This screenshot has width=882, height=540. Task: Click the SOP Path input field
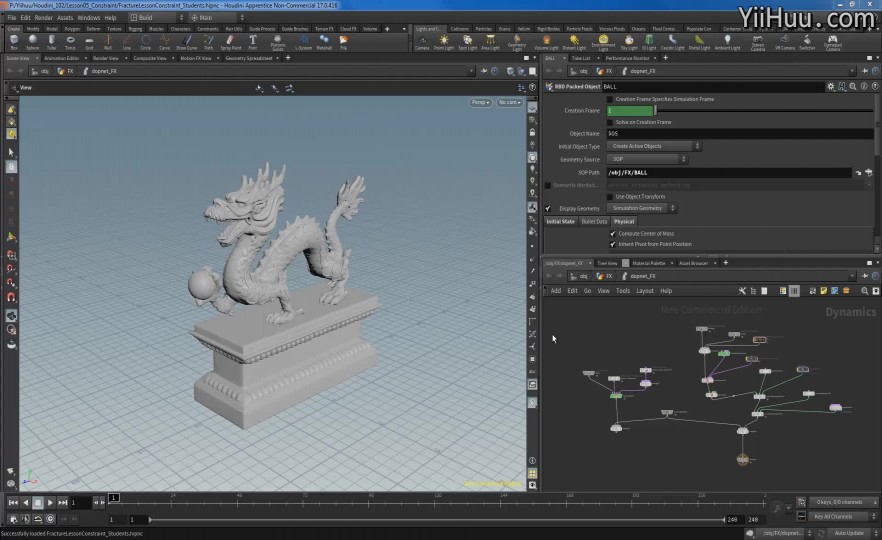coord(730,173)
